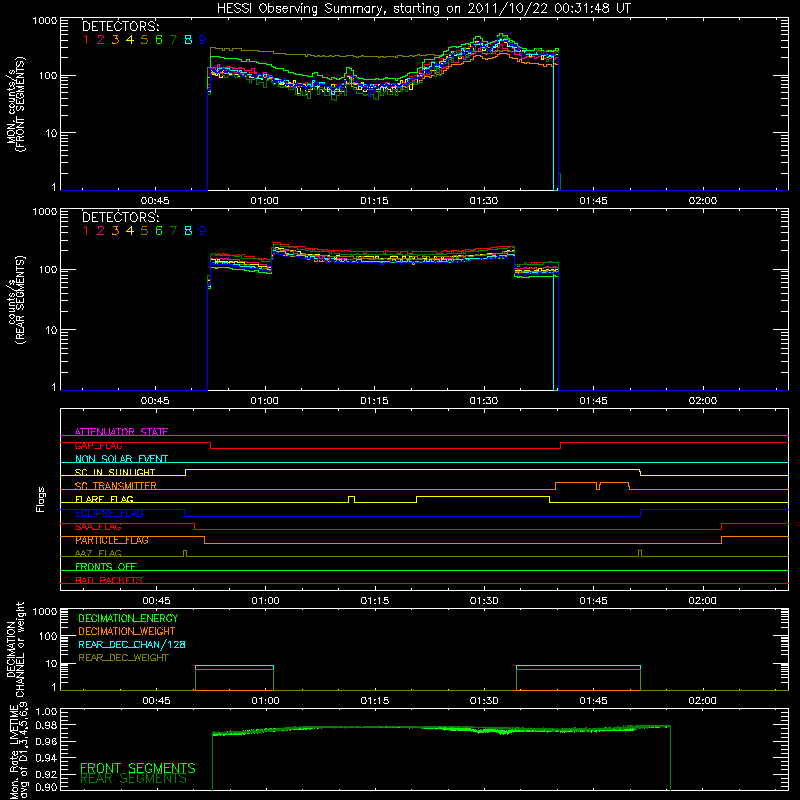Select olive detector 5 in front segments legend
The width and height of the screenshot is (800, 800).
click(x=144, y=40)
